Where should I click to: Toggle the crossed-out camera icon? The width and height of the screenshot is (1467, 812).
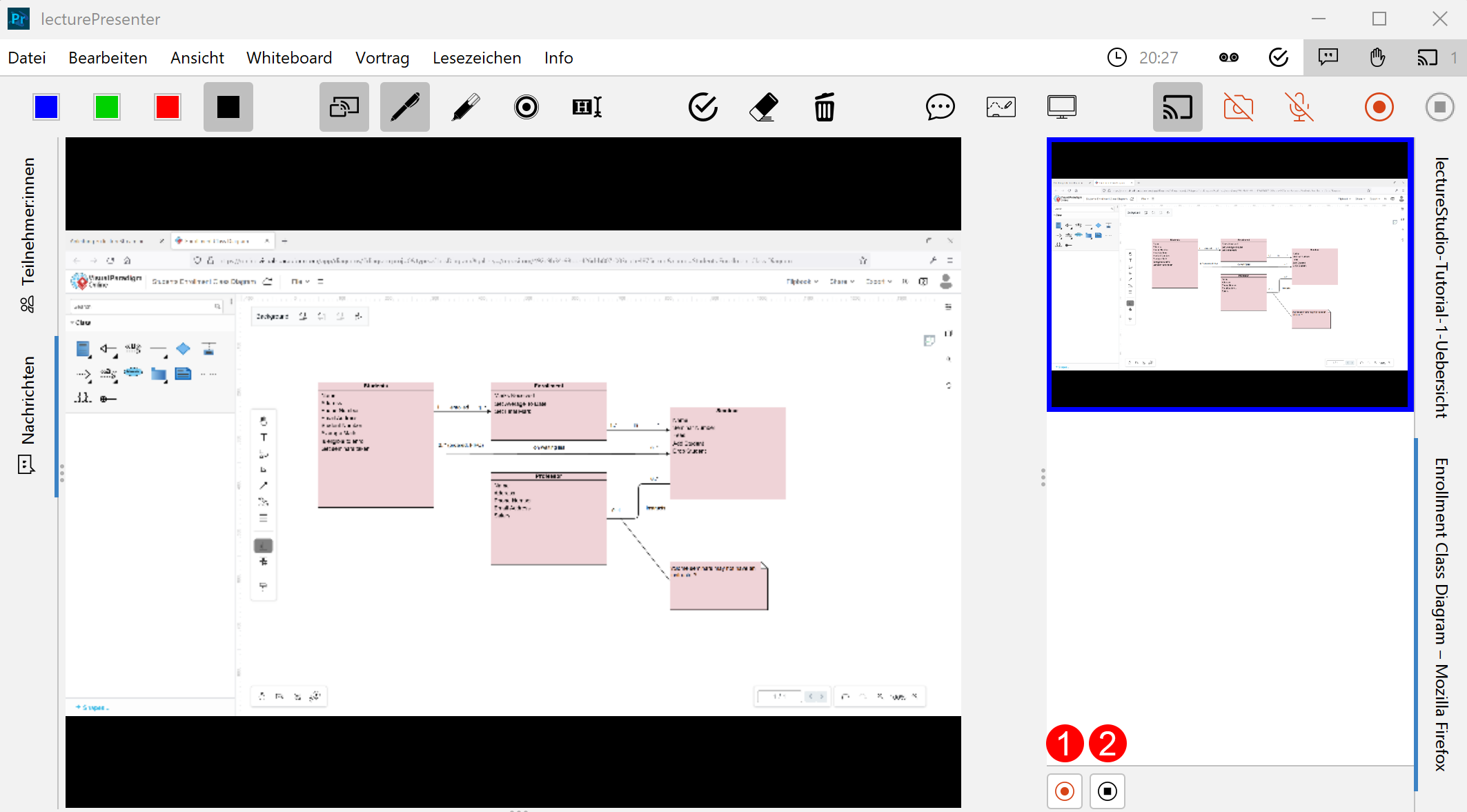[x=1238, y=107]
